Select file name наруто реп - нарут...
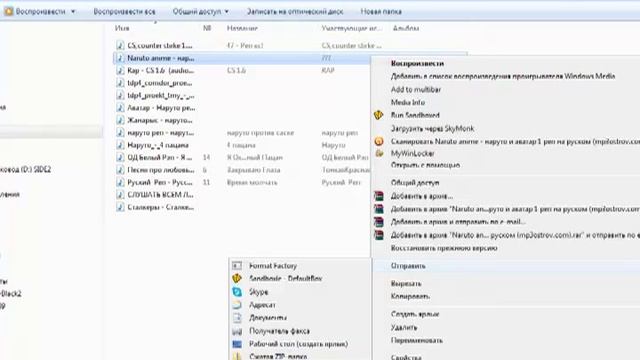The height and width of the screenshot is (360, 640). 160,133
